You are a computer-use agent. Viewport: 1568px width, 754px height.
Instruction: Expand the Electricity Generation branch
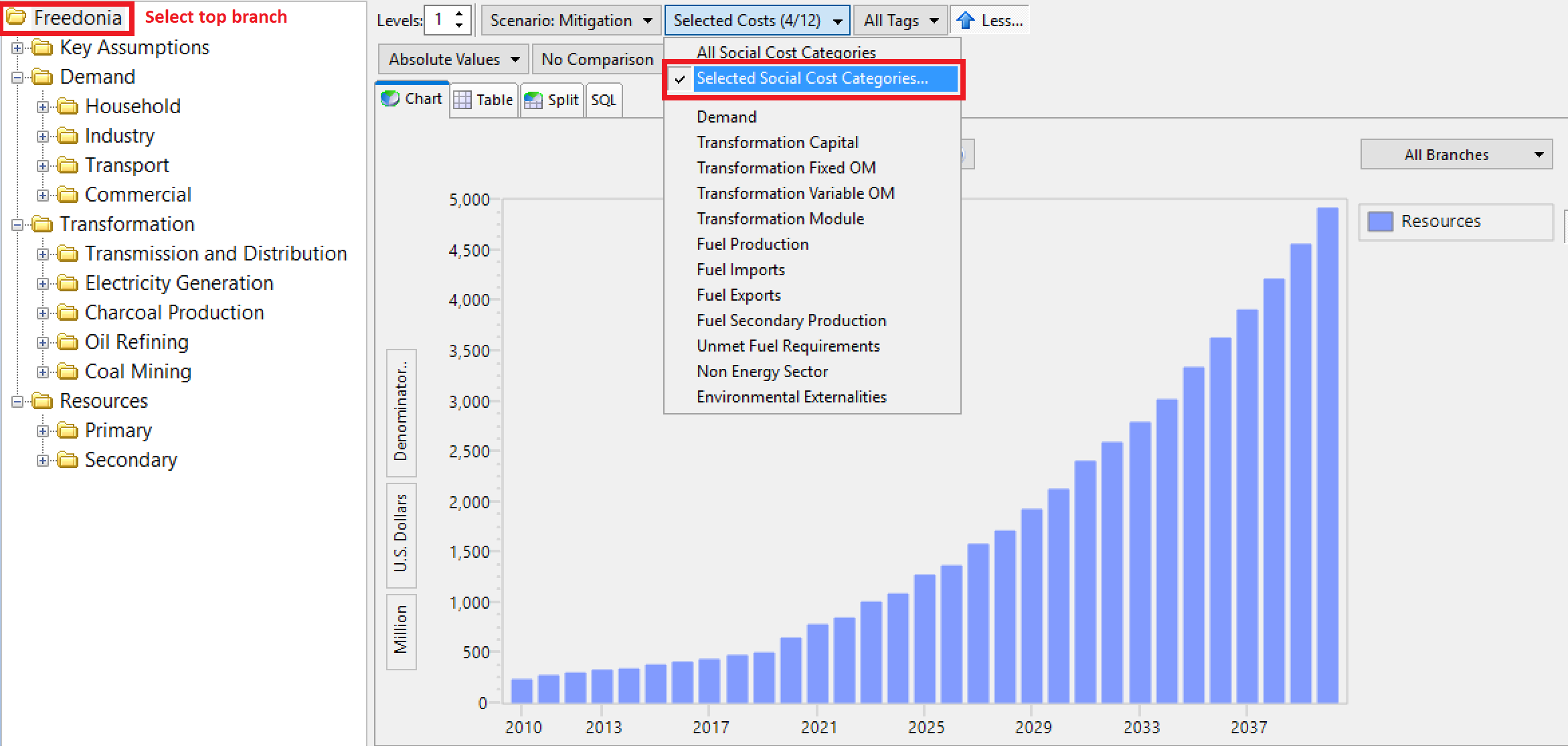click(x=43, y=284)
